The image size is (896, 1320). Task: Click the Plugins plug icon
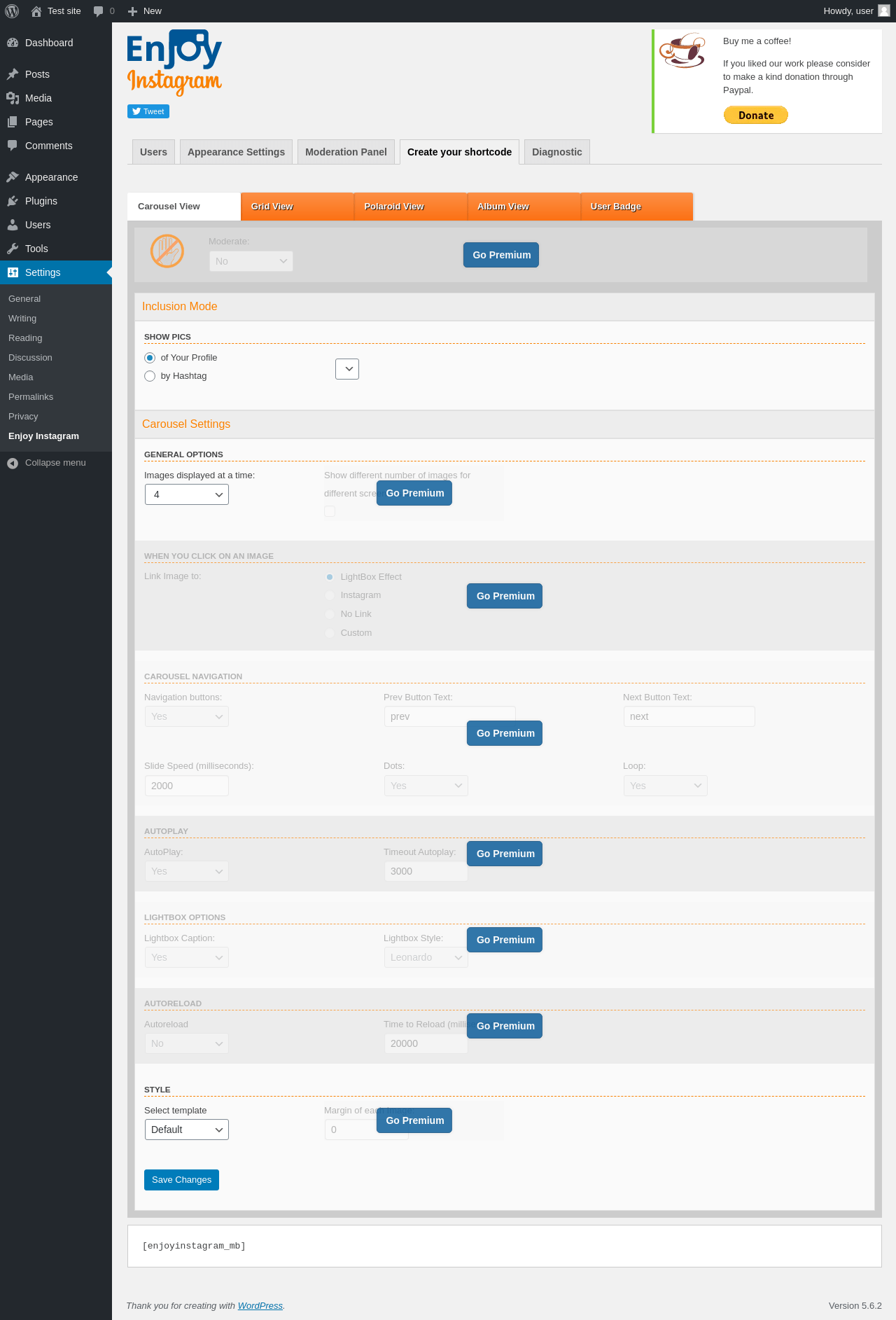click(13, 201)
